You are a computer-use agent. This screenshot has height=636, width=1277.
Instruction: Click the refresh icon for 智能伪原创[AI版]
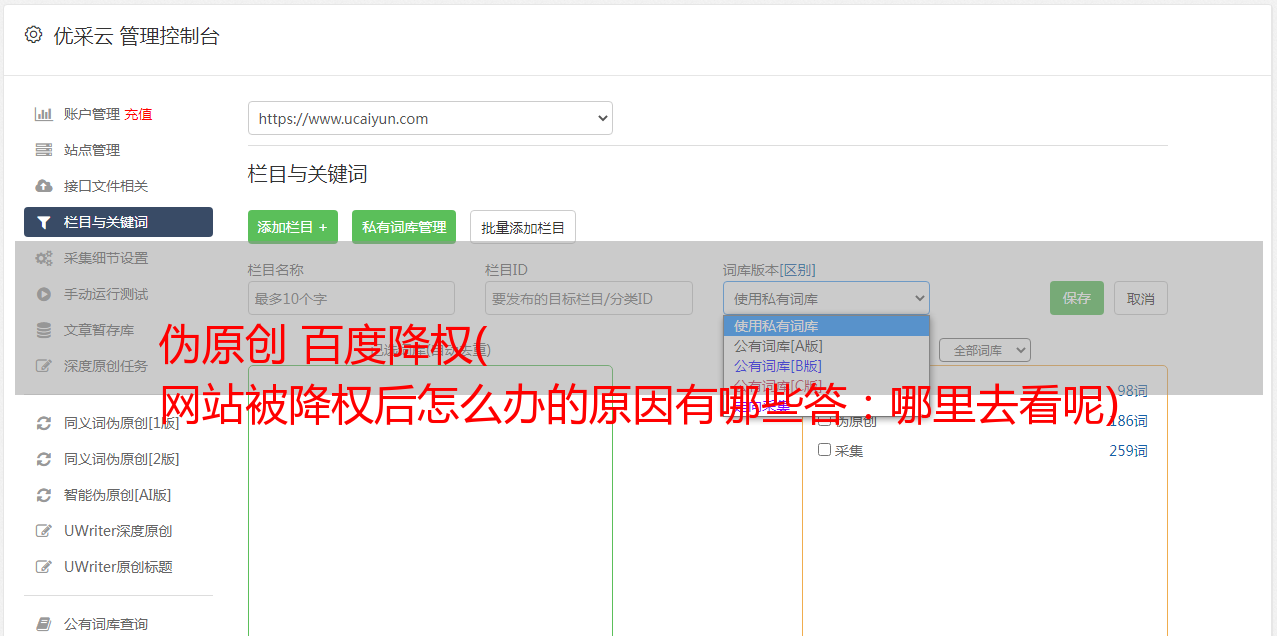[x=44, y=495]
